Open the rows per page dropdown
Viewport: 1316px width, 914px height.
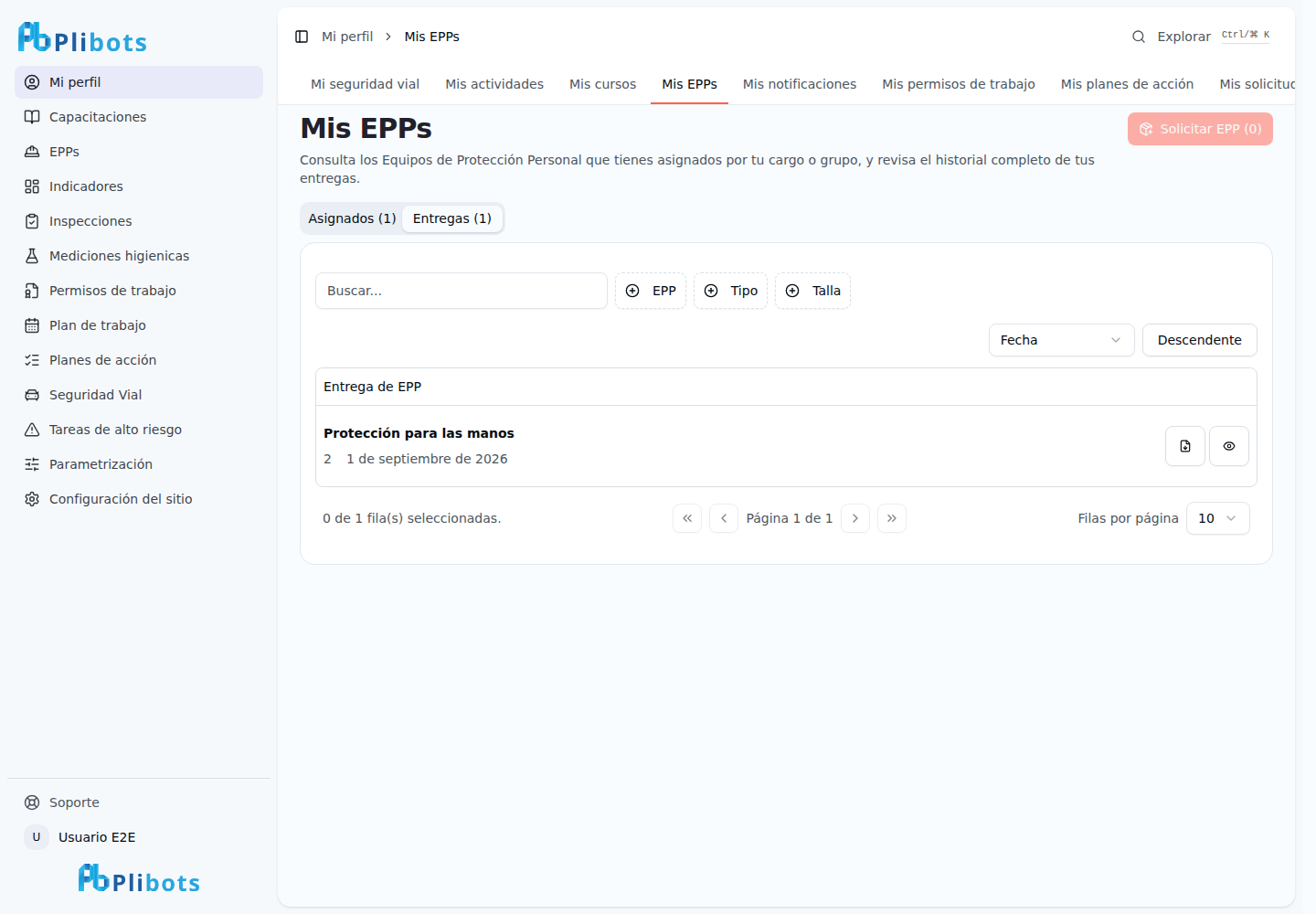(1217, 518)
